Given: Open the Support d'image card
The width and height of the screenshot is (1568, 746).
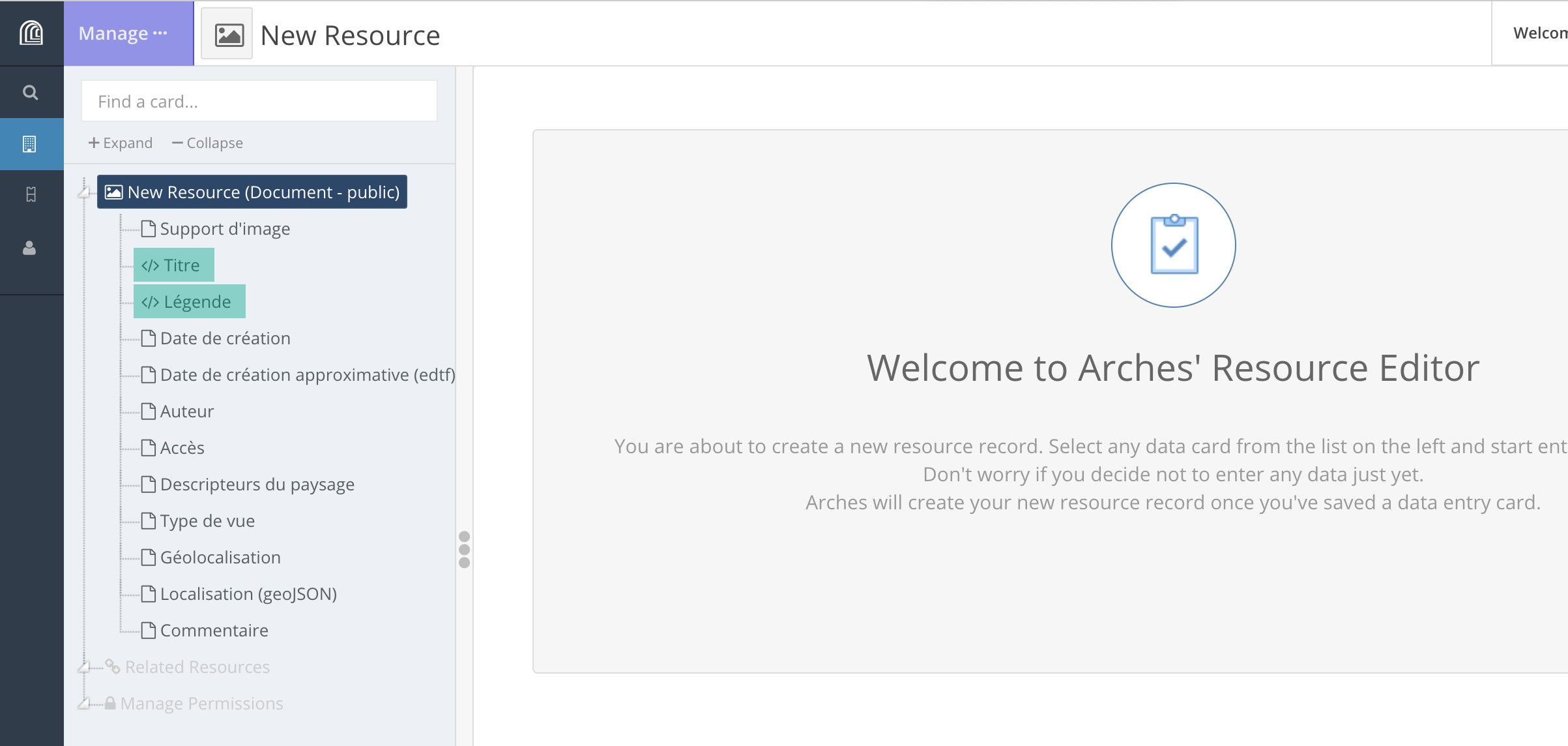Looking at the screenshot, I should 224,229.
